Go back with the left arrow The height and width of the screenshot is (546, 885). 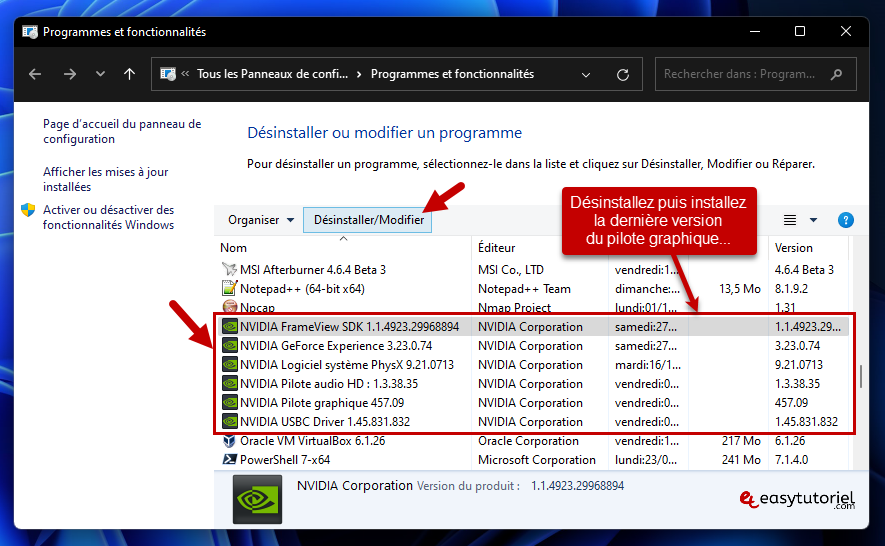pyautogui.click(x=35, y=74)
